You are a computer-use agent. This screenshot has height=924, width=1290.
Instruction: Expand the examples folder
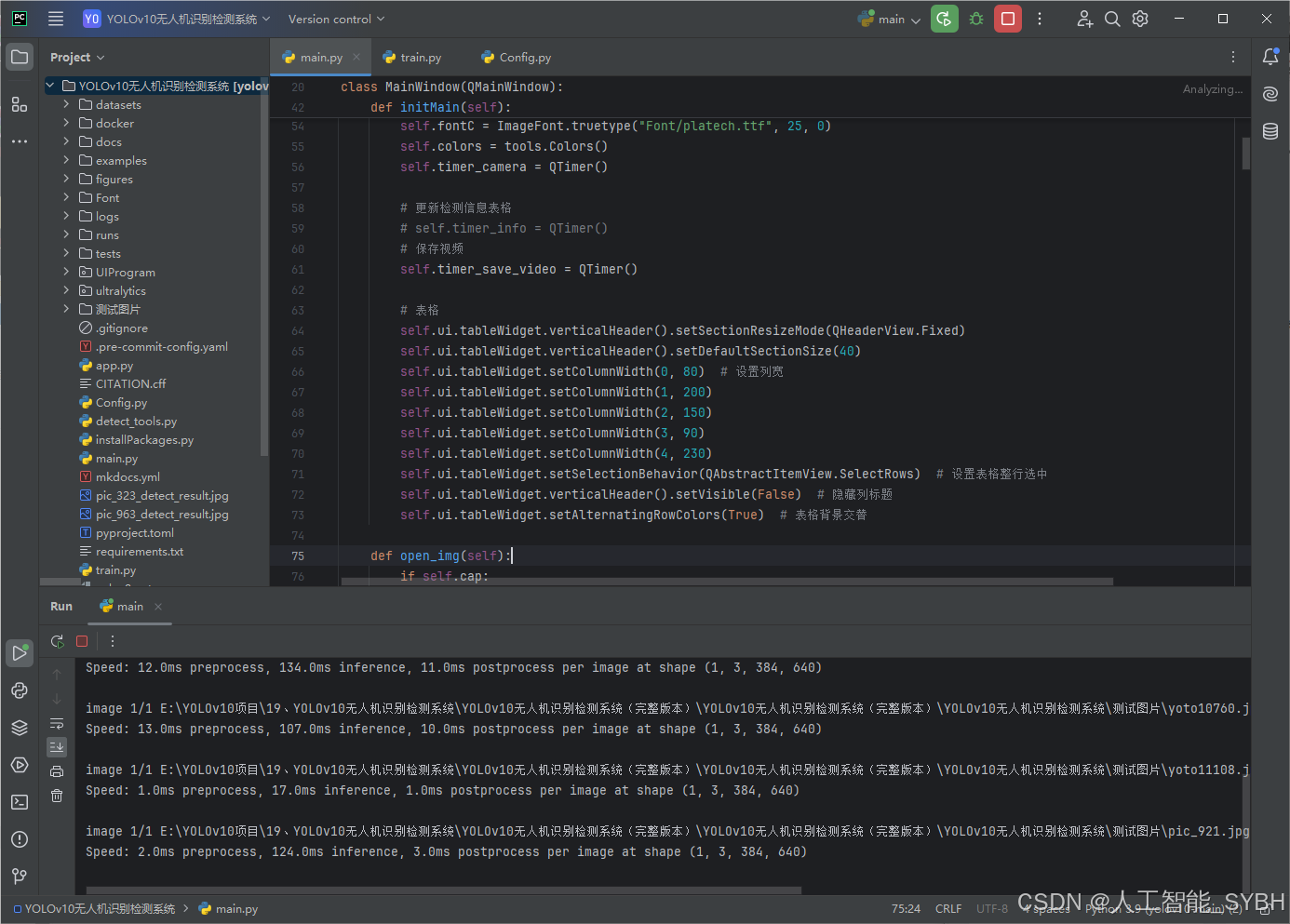coord(66,160)
